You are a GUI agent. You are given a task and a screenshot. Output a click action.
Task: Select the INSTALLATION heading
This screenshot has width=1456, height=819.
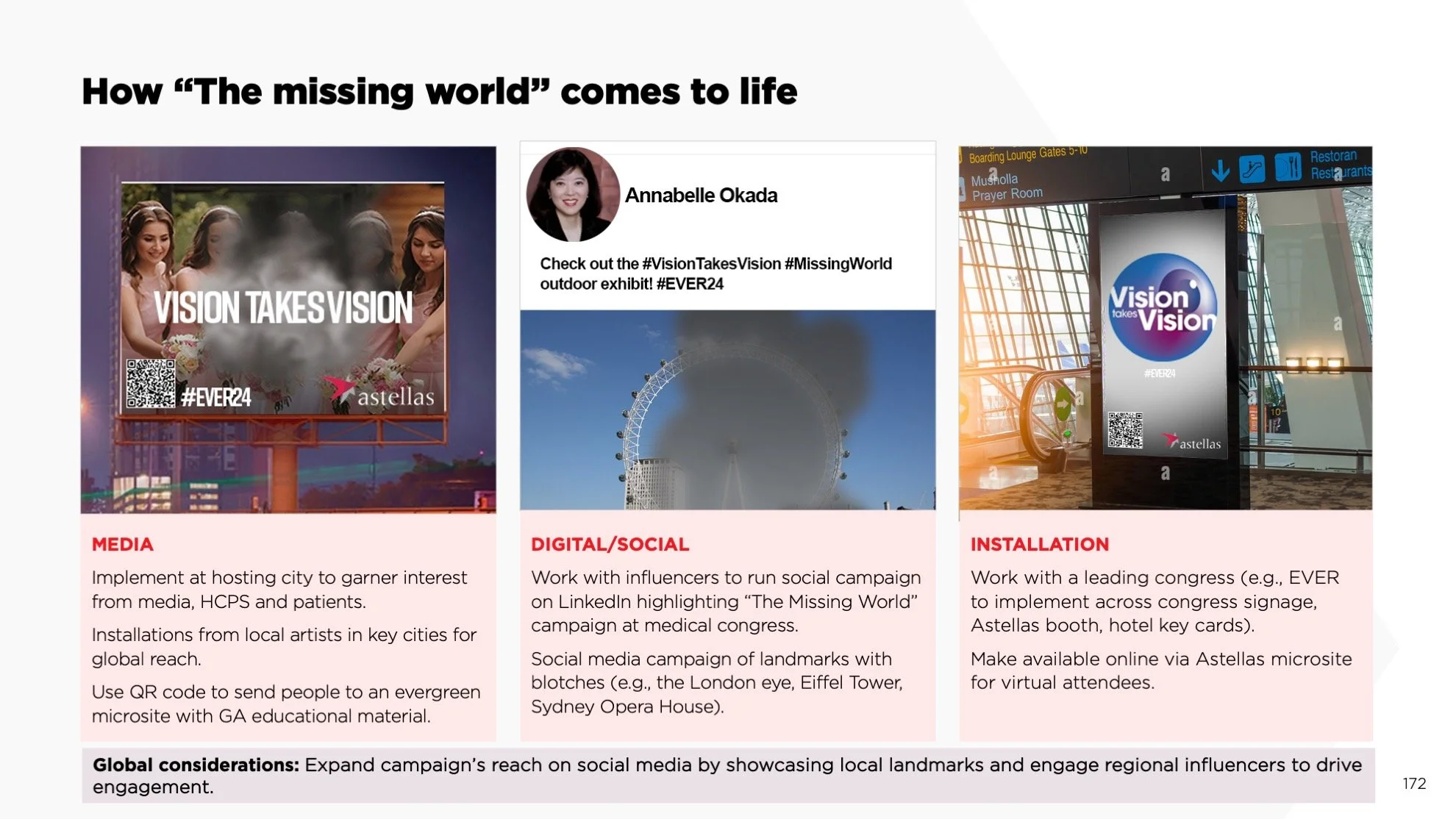[1039, 545]
